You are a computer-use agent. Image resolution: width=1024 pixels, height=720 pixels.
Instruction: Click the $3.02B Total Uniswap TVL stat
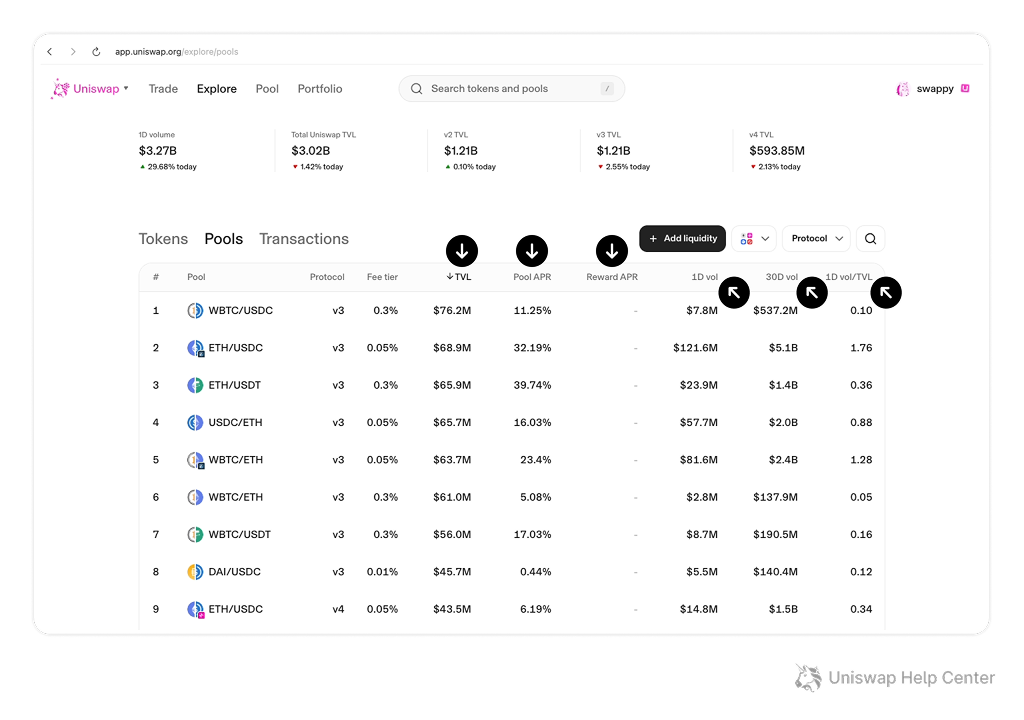[x=311, y=151]
